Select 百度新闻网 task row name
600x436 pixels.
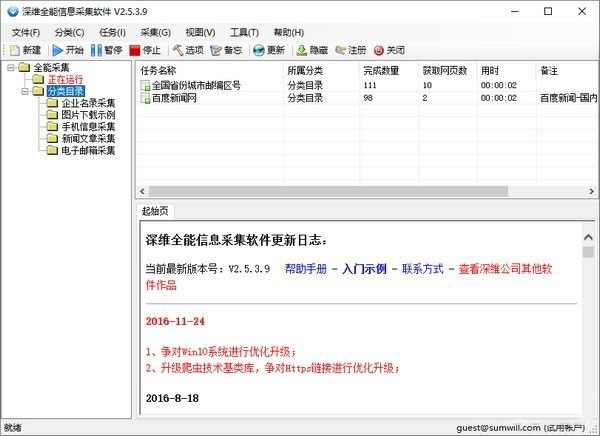click(x=174, y=98)
